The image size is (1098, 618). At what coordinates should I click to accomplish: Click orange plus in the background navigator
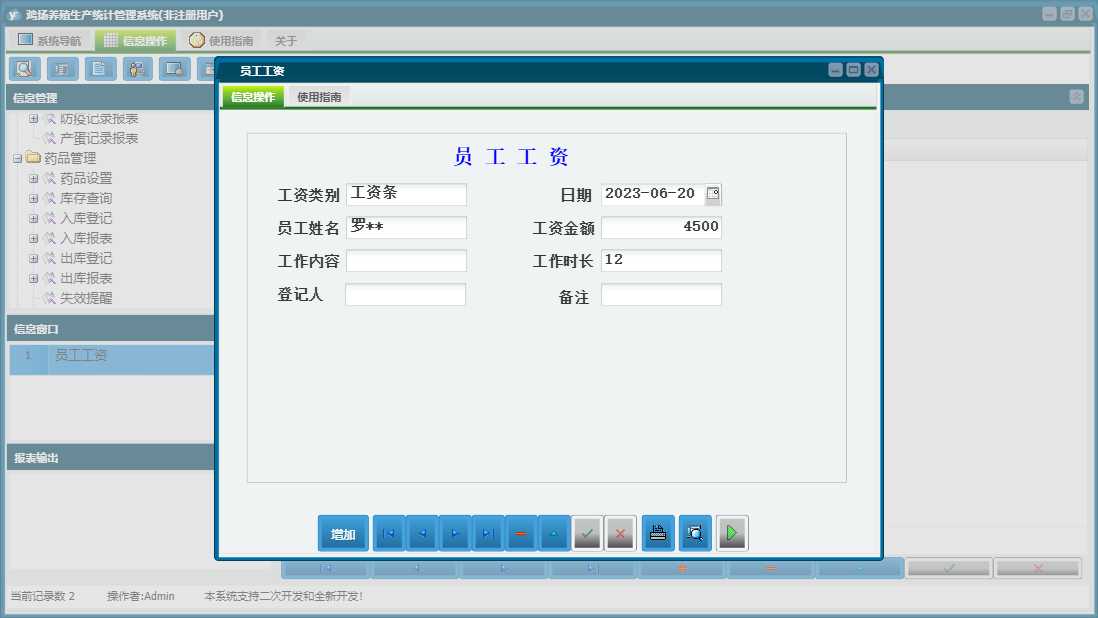(682, 568)
